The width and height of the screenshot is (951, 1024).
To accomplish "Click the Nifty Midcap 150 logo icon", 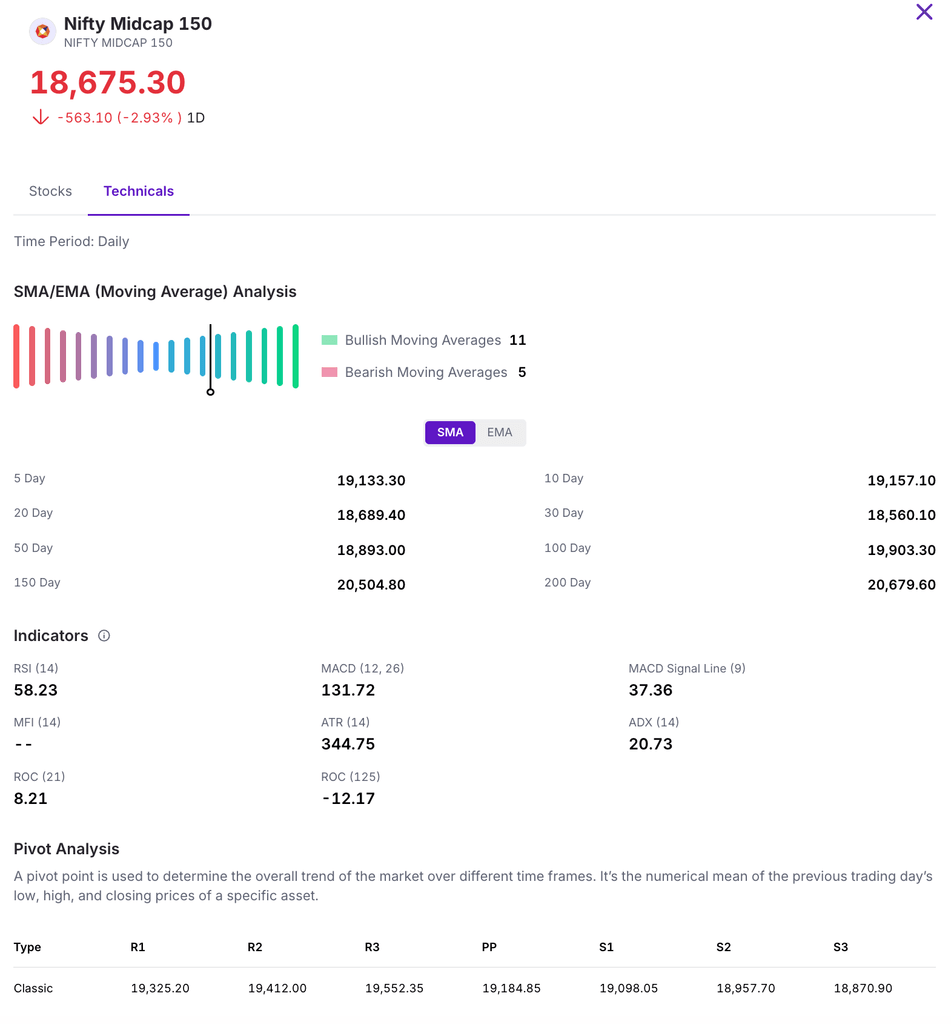I will (42, 32).
